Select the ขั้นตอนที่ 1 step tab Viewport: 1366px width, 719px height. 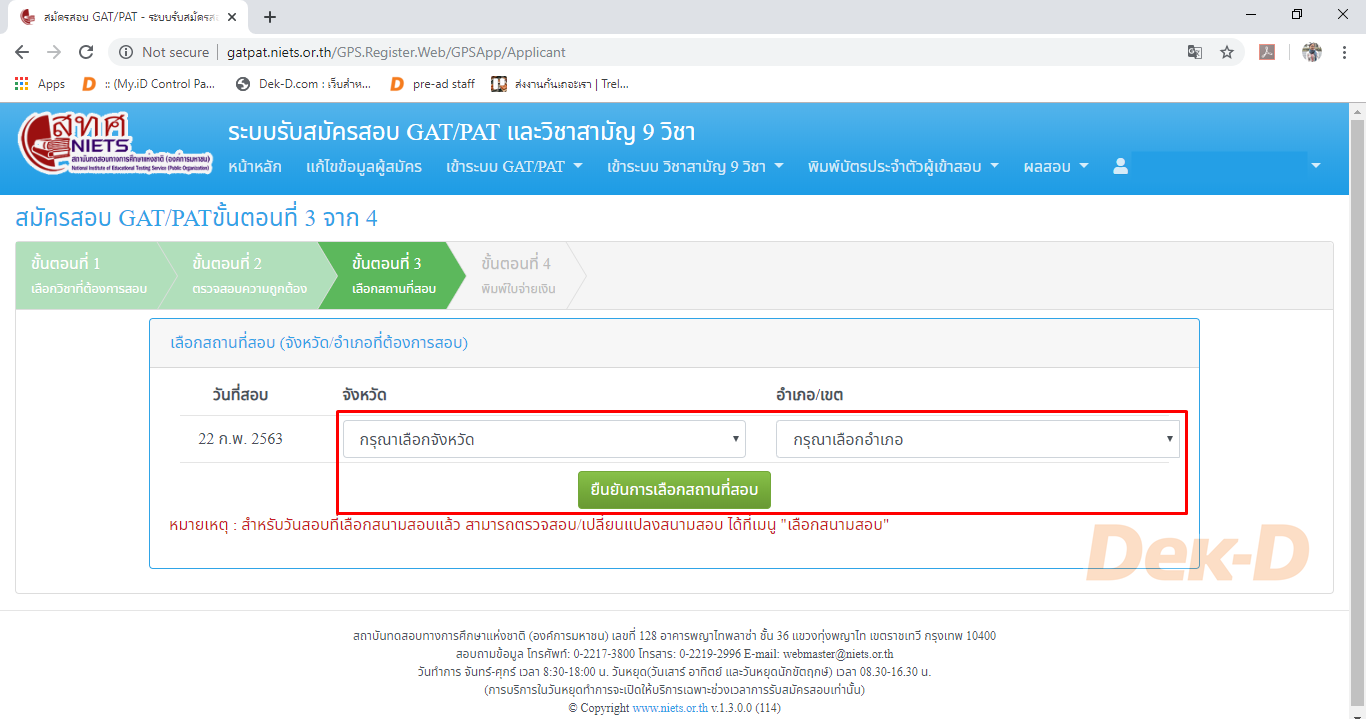[x=90, y=275]
